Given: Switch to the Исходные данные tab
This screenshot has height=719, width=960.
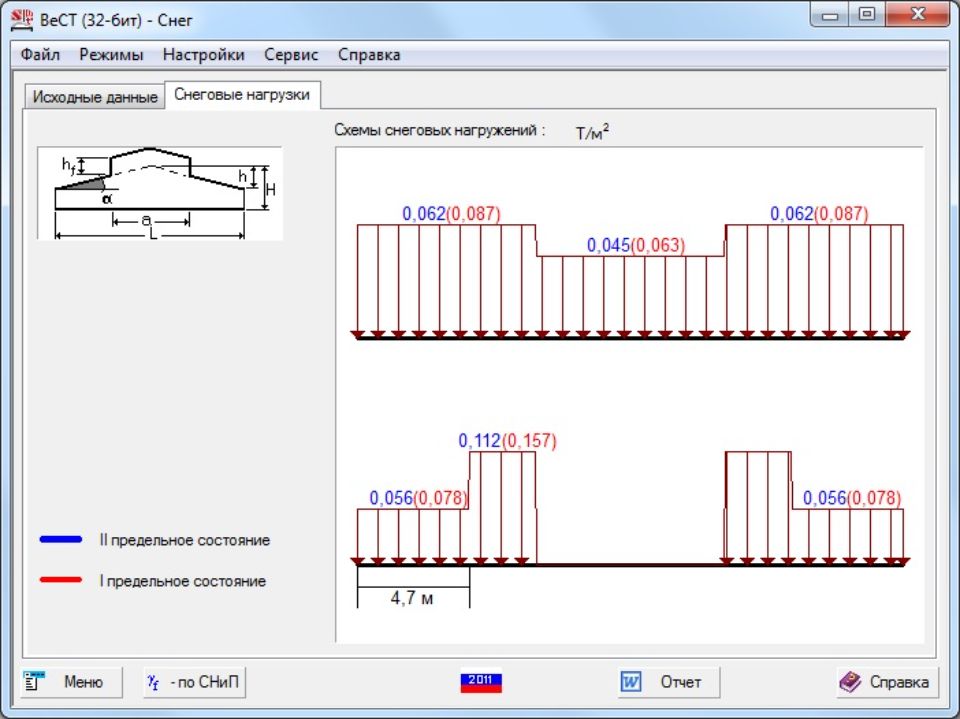Looking at the screenshot, I should click(x=95, y=97).
